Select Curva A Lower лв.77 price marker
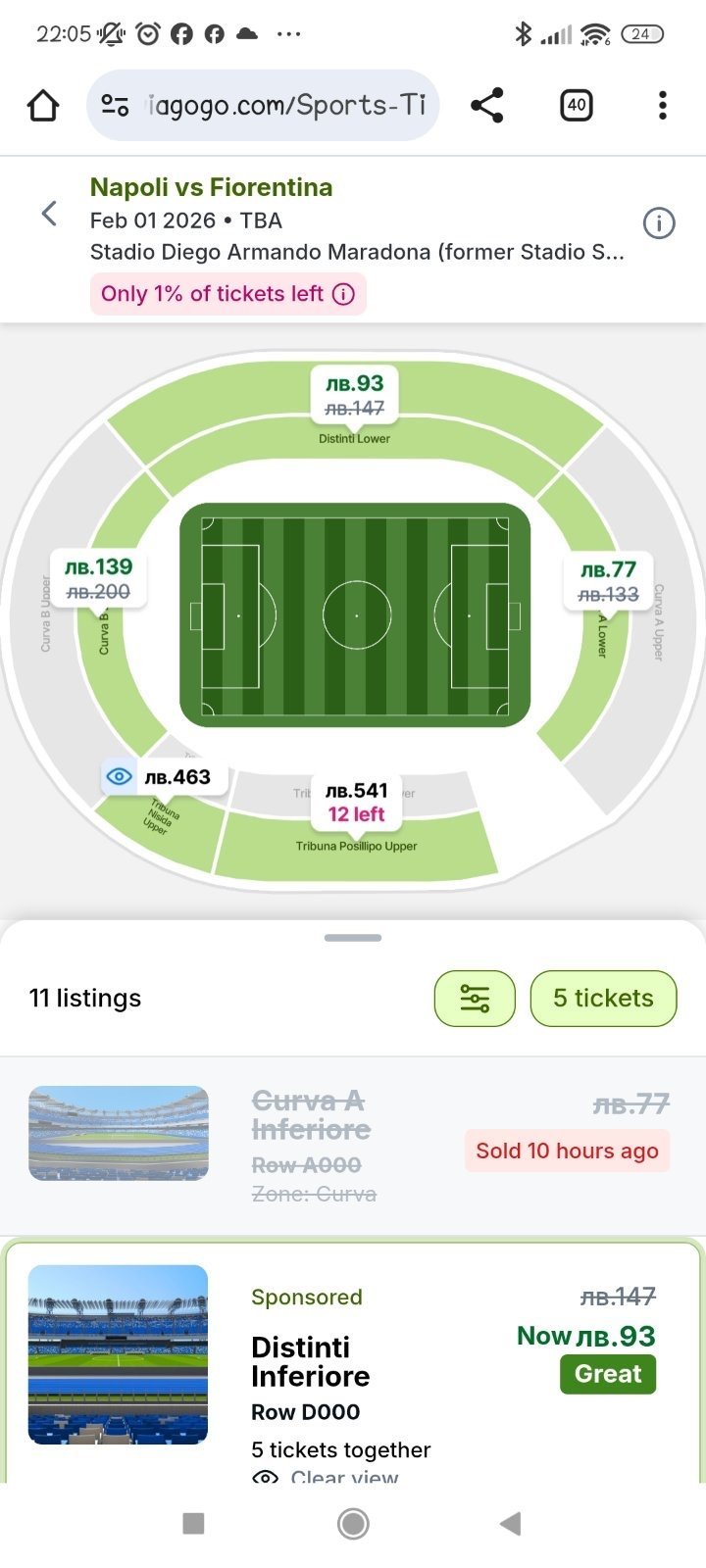The height and width of the screenshot is (1568, 706). click(608, 581)
